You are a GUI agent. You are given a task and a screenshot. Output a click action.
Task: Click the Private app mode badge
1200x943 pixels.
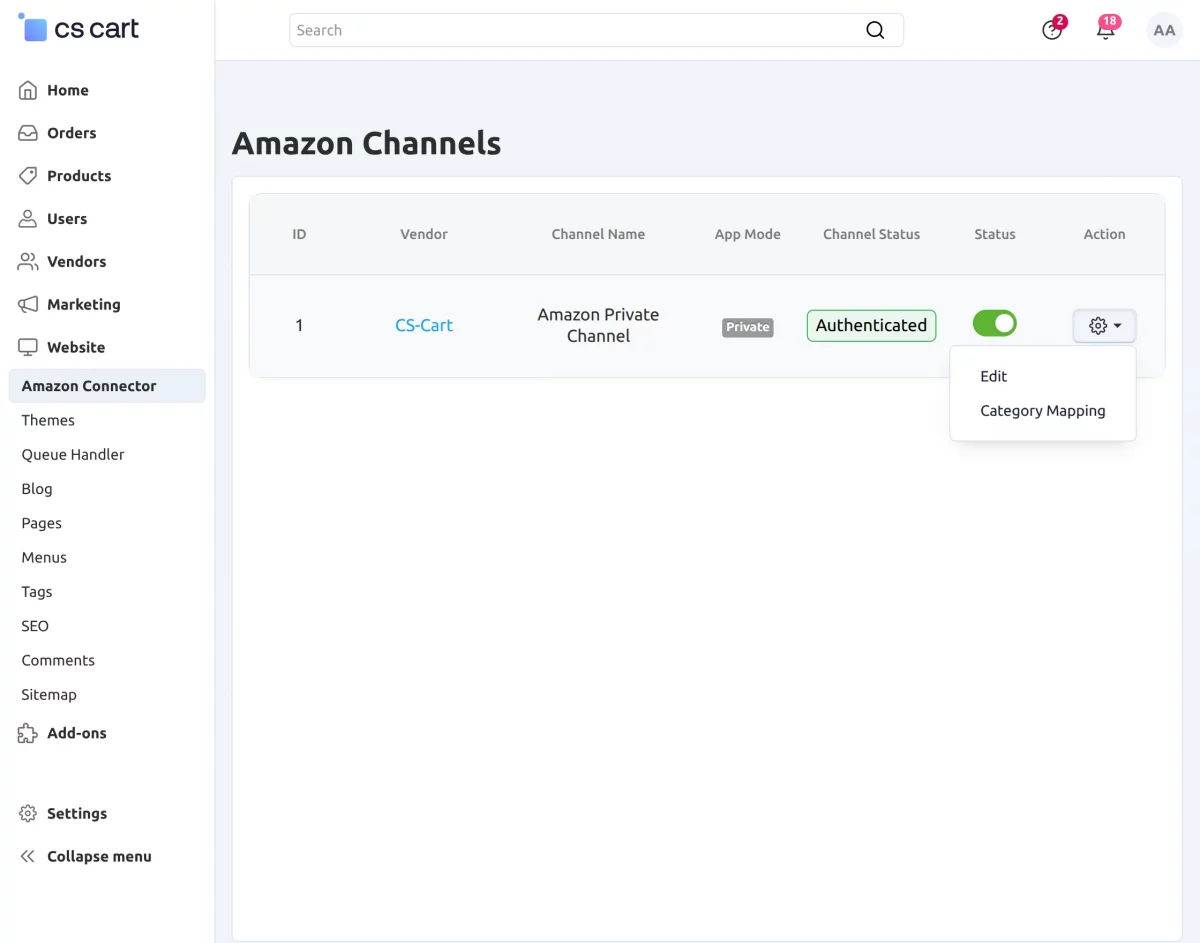748,327
